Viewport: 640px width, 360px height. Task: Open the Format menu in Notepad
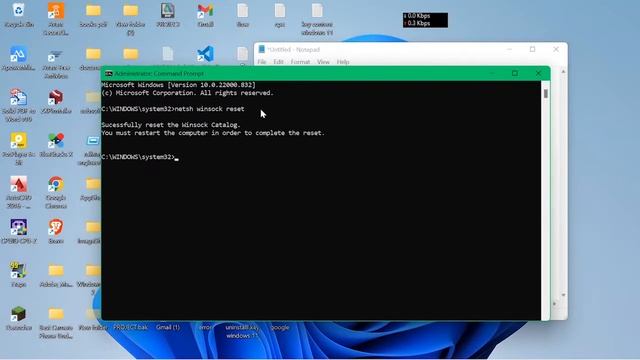(x=300, y=62)
